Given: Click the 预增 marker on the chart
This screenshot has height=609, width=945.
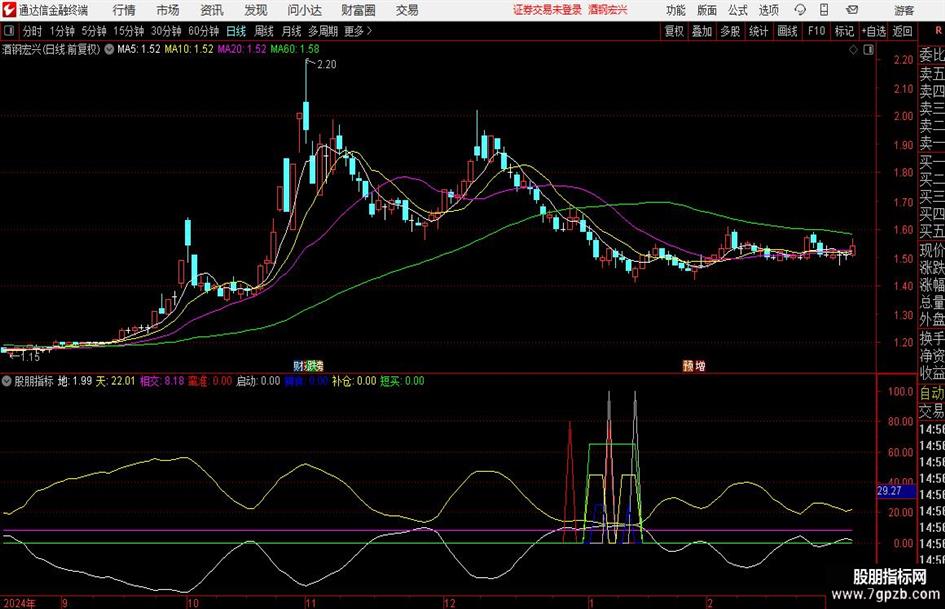Looking at the screenshot, I should click(x=694, y=365).
